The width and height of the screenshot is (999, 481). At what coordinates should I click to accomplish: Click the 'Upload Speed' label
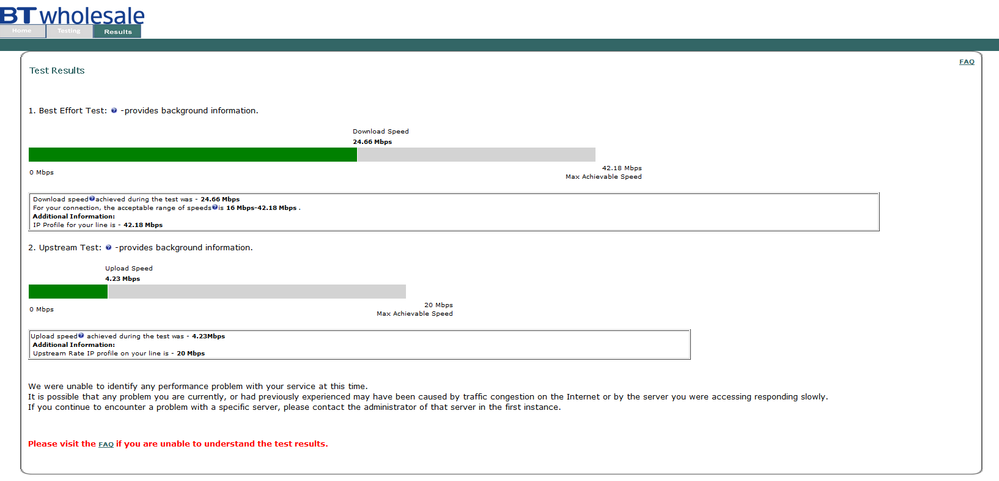[129, 268]
